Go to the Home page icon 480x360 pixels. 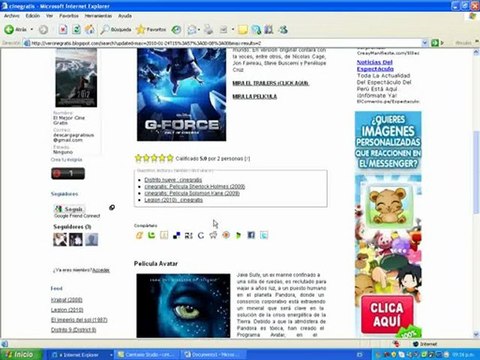(x=90, y=30)
